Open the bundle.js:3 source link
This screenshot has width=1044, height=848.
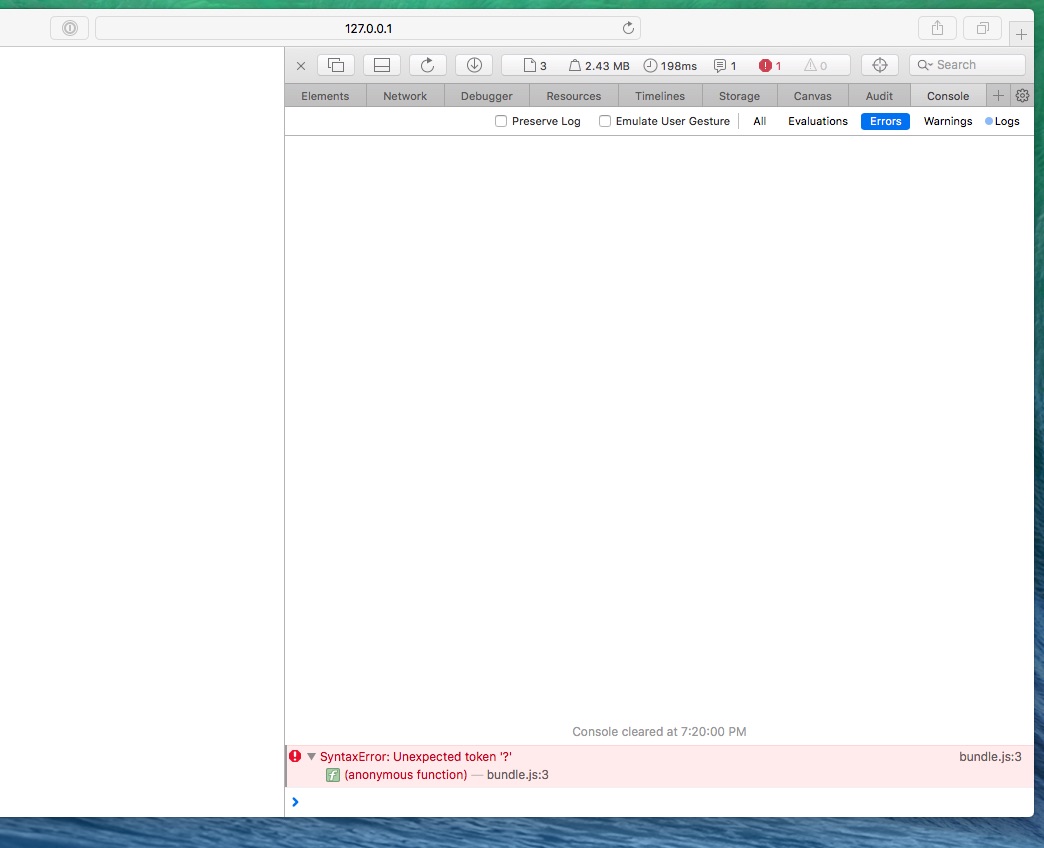click(x=990, y=757)
